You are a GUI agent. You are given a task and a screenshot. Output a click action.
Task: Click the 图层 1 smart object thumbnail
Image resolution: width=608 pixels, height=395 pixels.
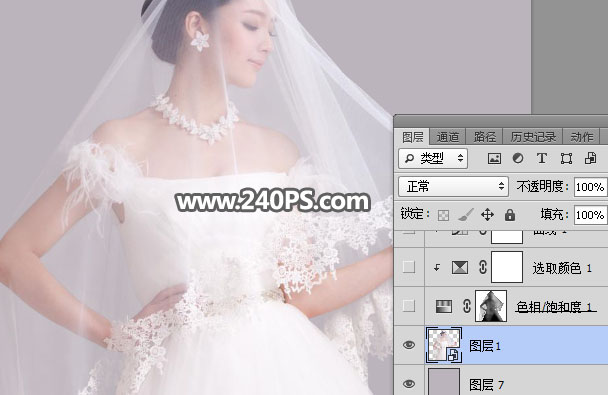click(x=444, y=345)
